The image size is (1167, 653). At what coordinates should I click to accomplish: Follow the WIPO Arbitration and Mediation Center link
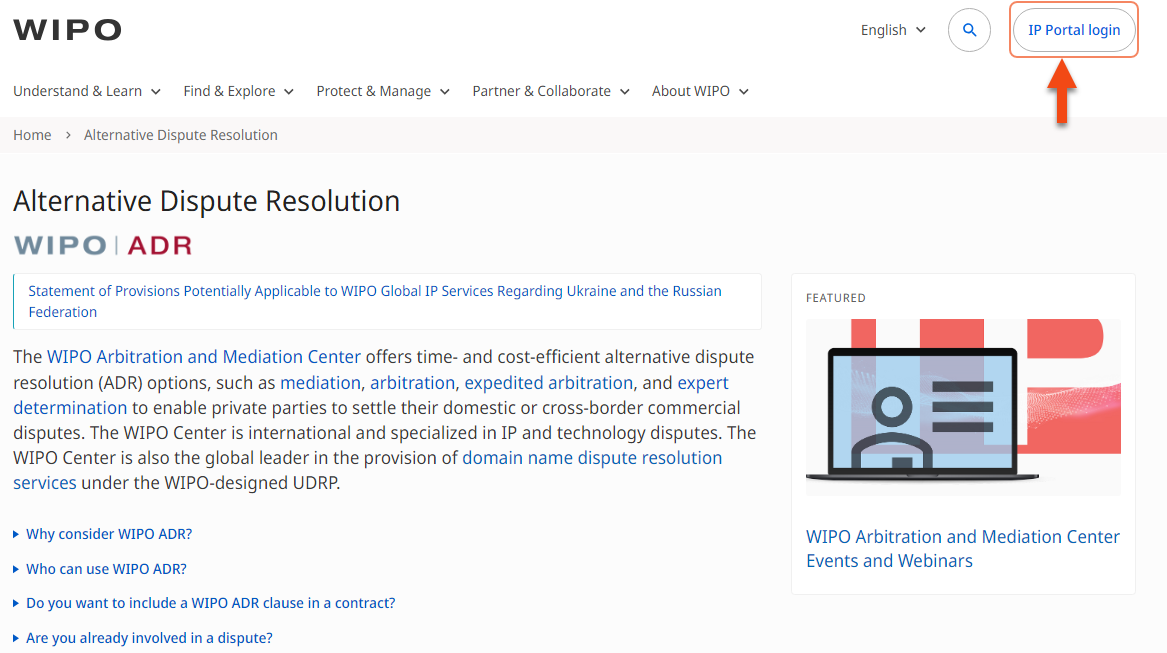pos(204,357)
